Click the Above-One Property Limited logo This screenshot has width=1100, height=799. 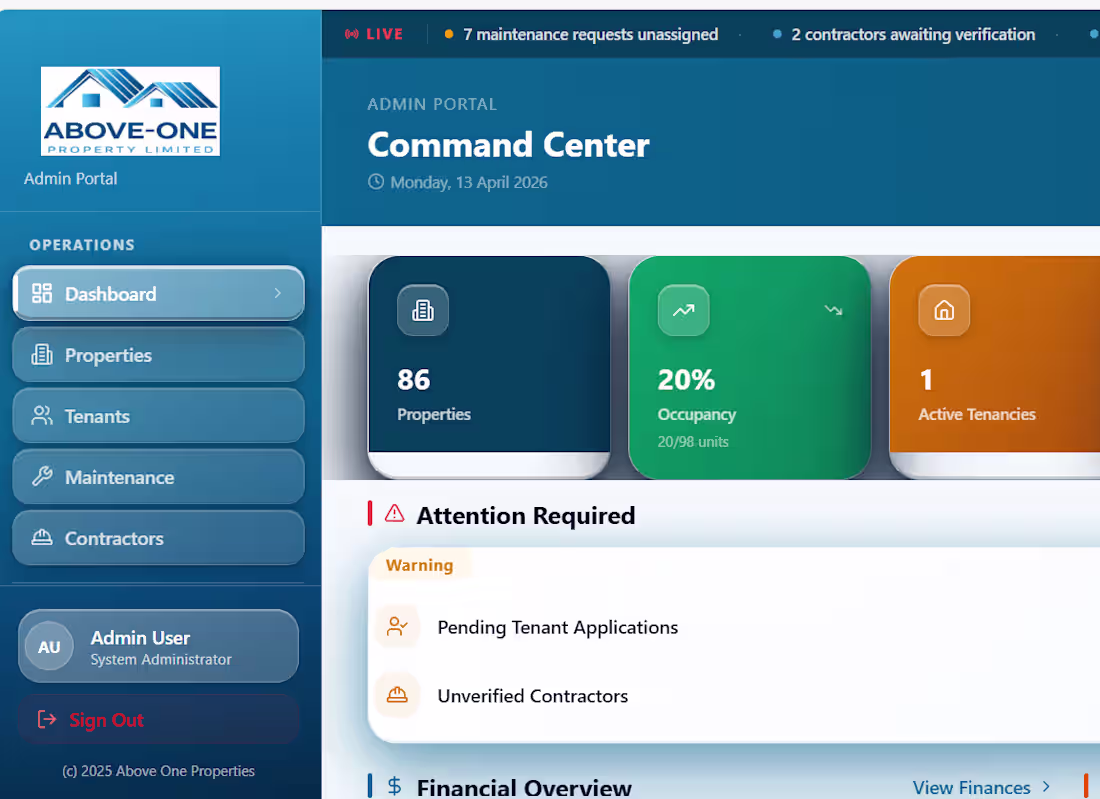[130, 111]
